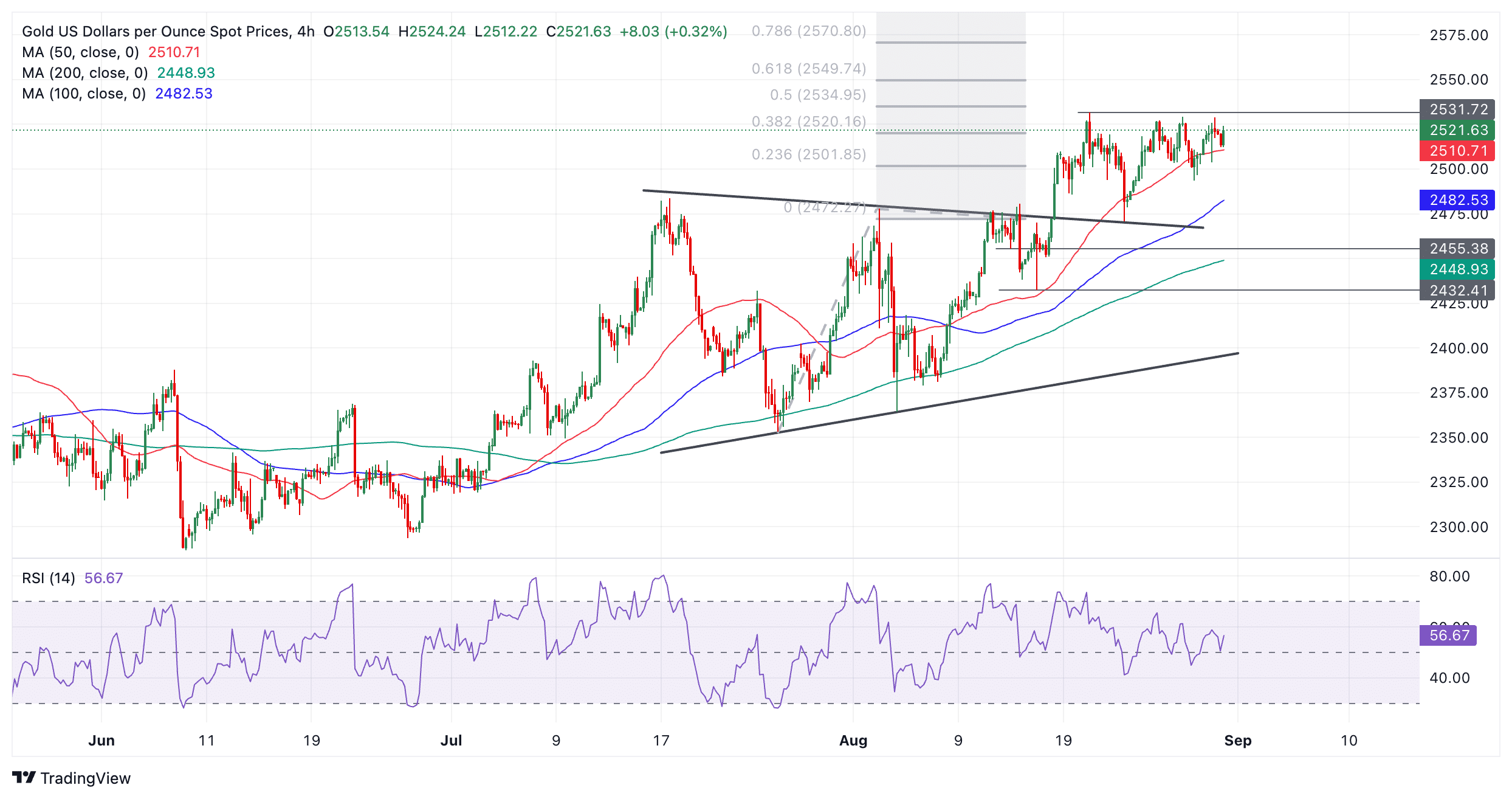Click the 0.5 (2534.95) Fibonacci level text

[818, 95]
